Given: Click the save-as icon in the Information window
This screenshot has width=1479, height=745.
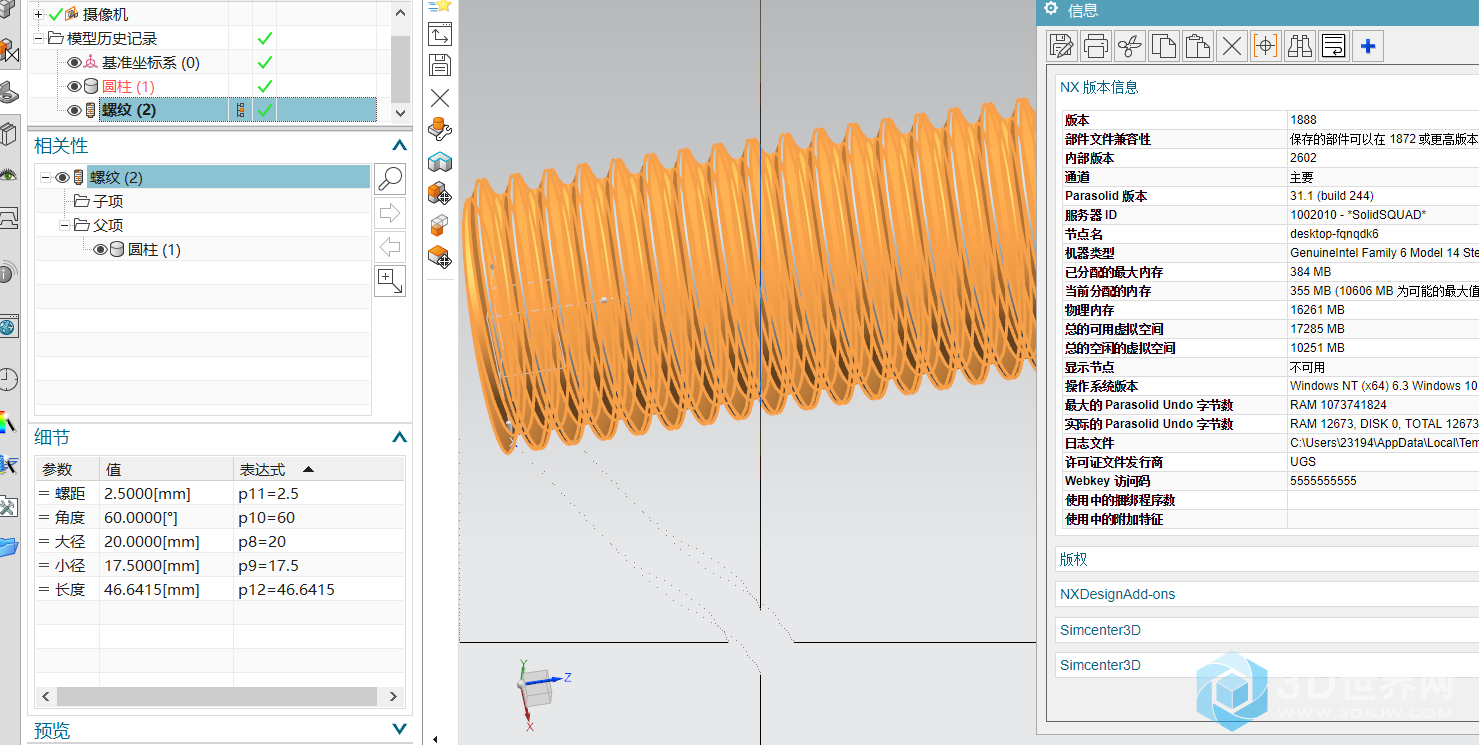Looking at the screenshot, I should pyautogui.click(x=1062, y=45).
